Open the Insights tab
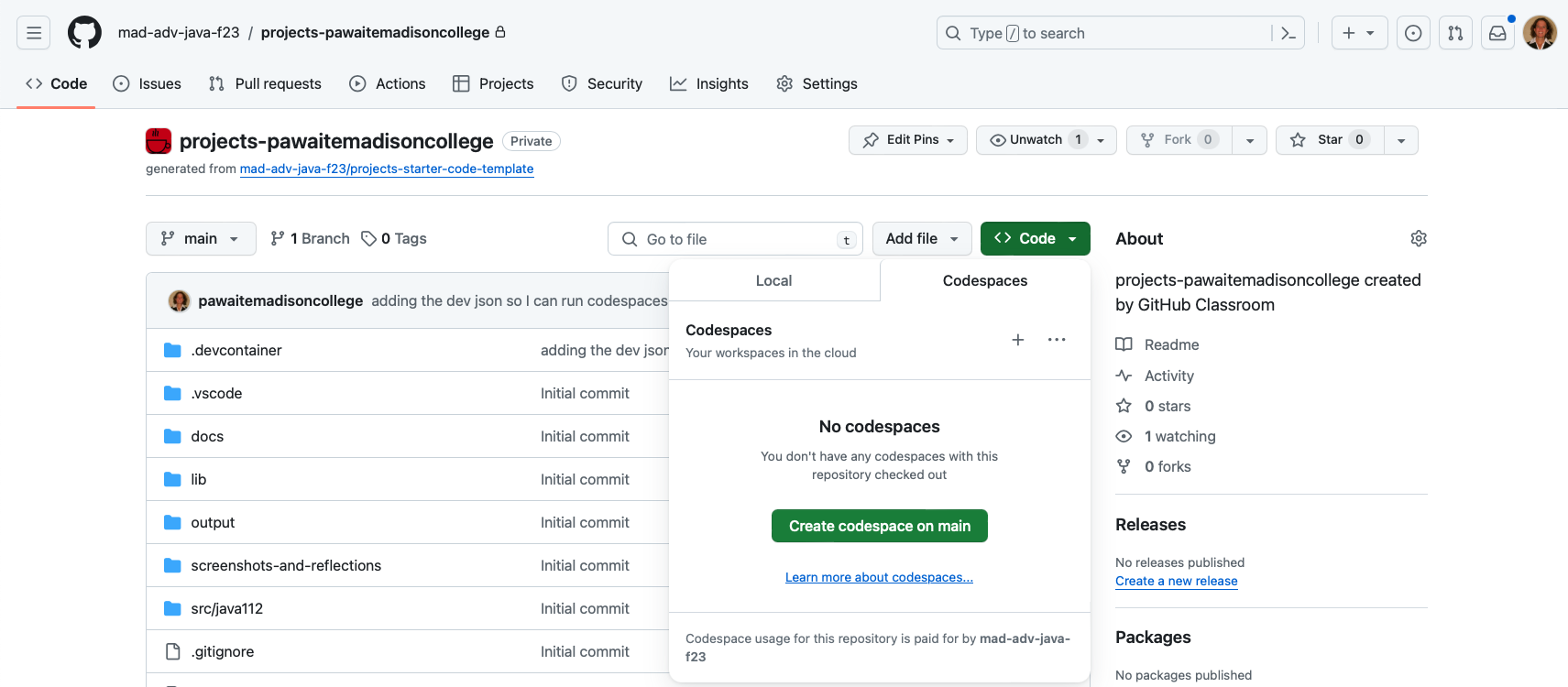1568x687 pixels. click(709, 83)
